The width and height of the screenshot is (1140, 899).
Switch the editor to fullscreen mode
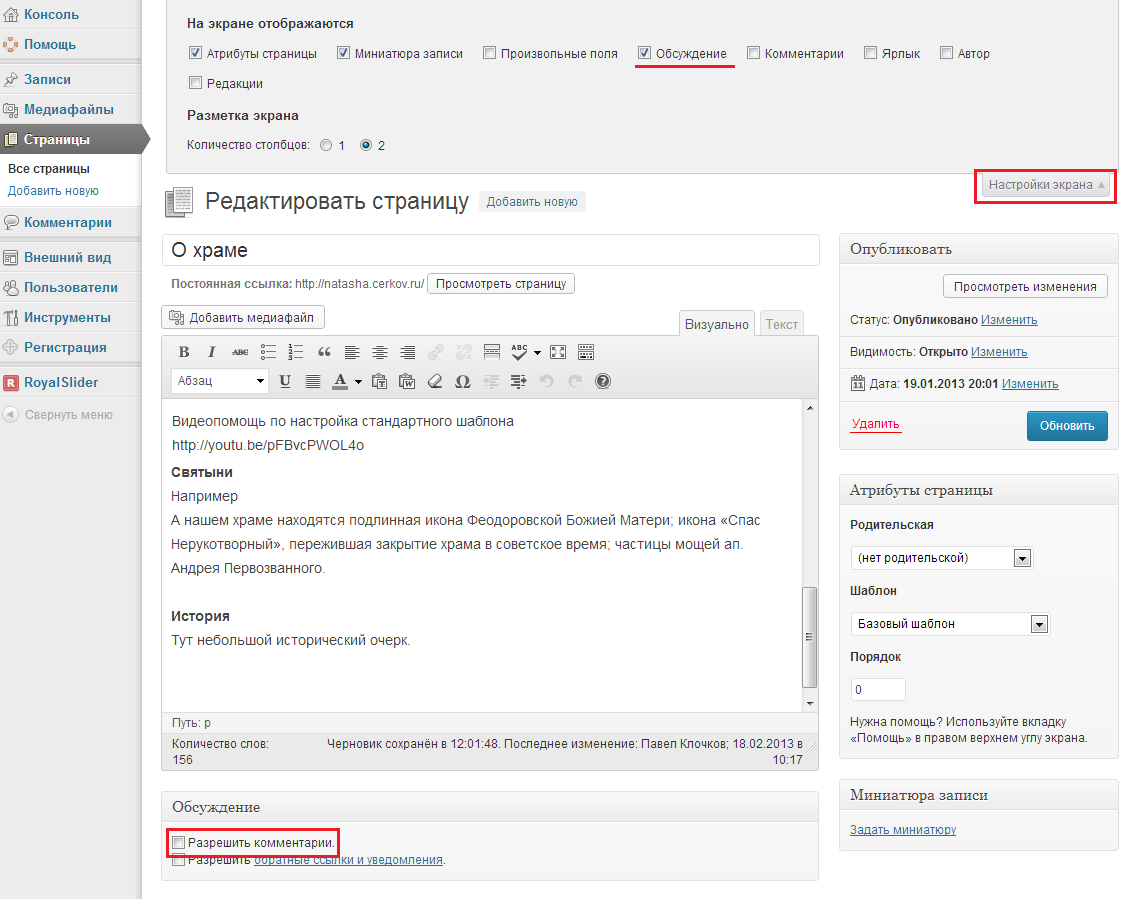(558, 352)
